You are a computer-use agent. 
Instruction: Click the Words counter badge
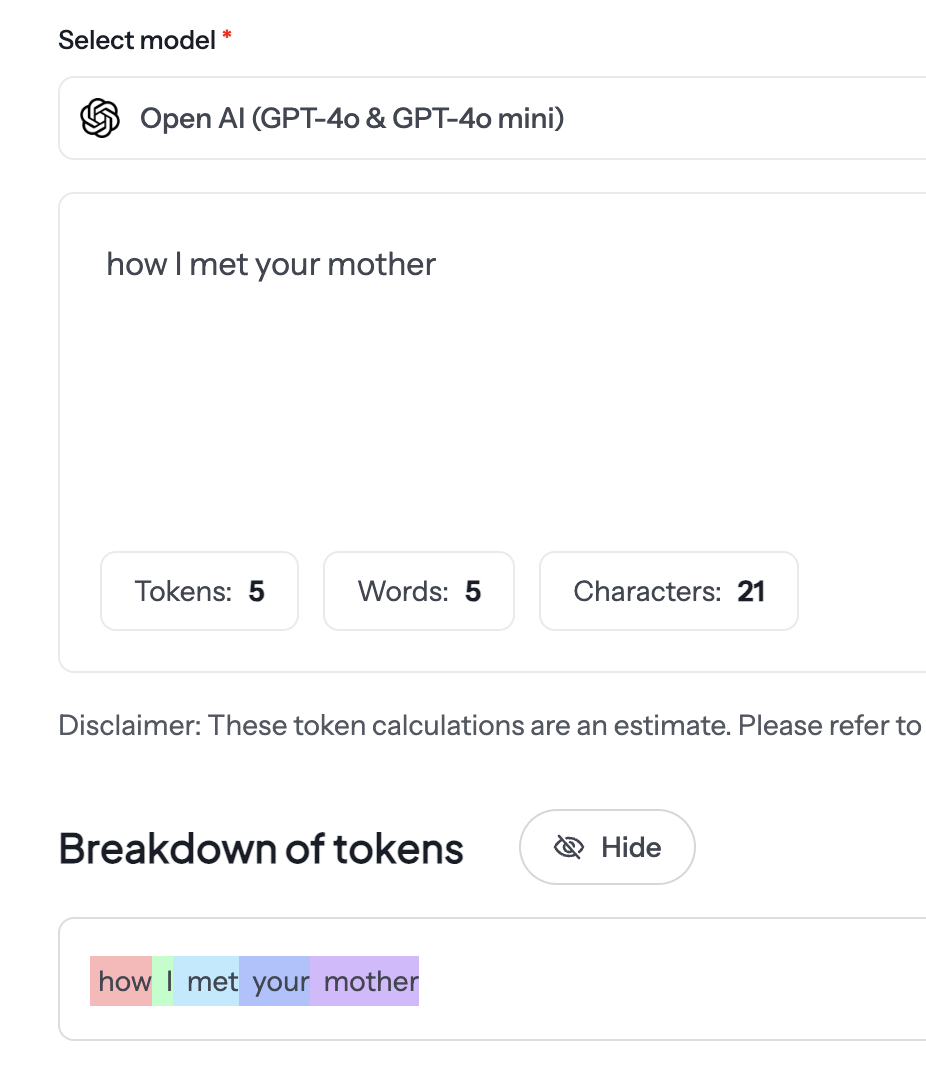pyautogui.click(x=418, y=591)
